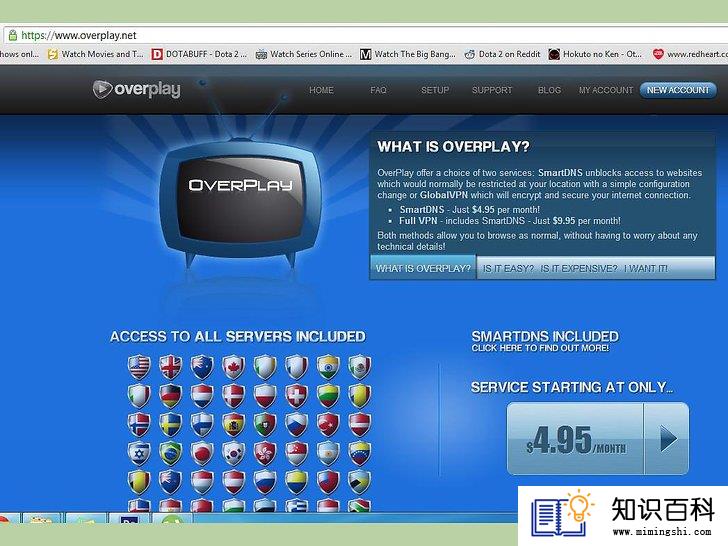Select the Denmark flag shield
The image size is (728, 546).
(234, 396)
